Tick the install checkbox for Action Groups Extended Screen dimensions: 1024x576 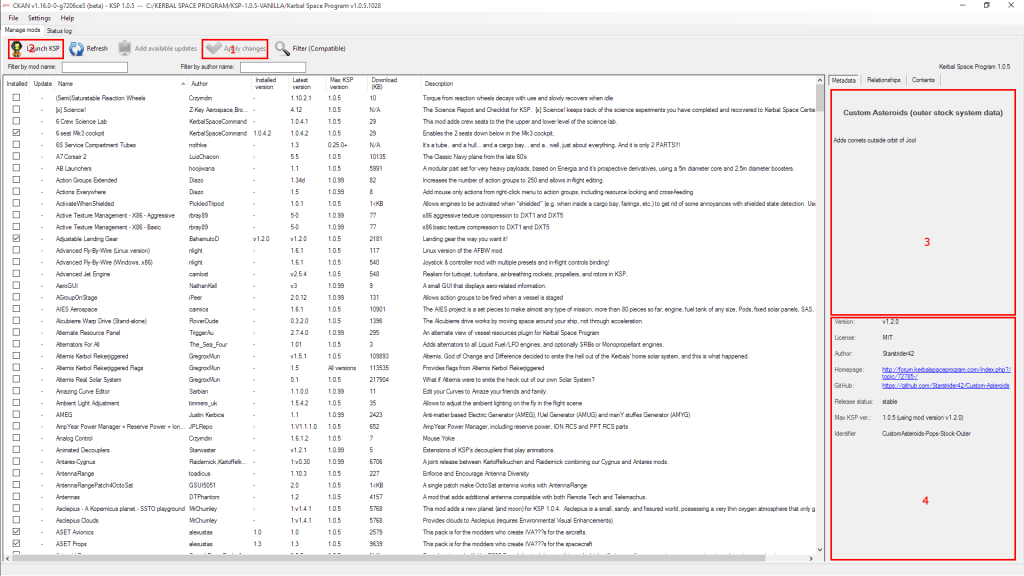pyautogui.click(x=16, y=180)
